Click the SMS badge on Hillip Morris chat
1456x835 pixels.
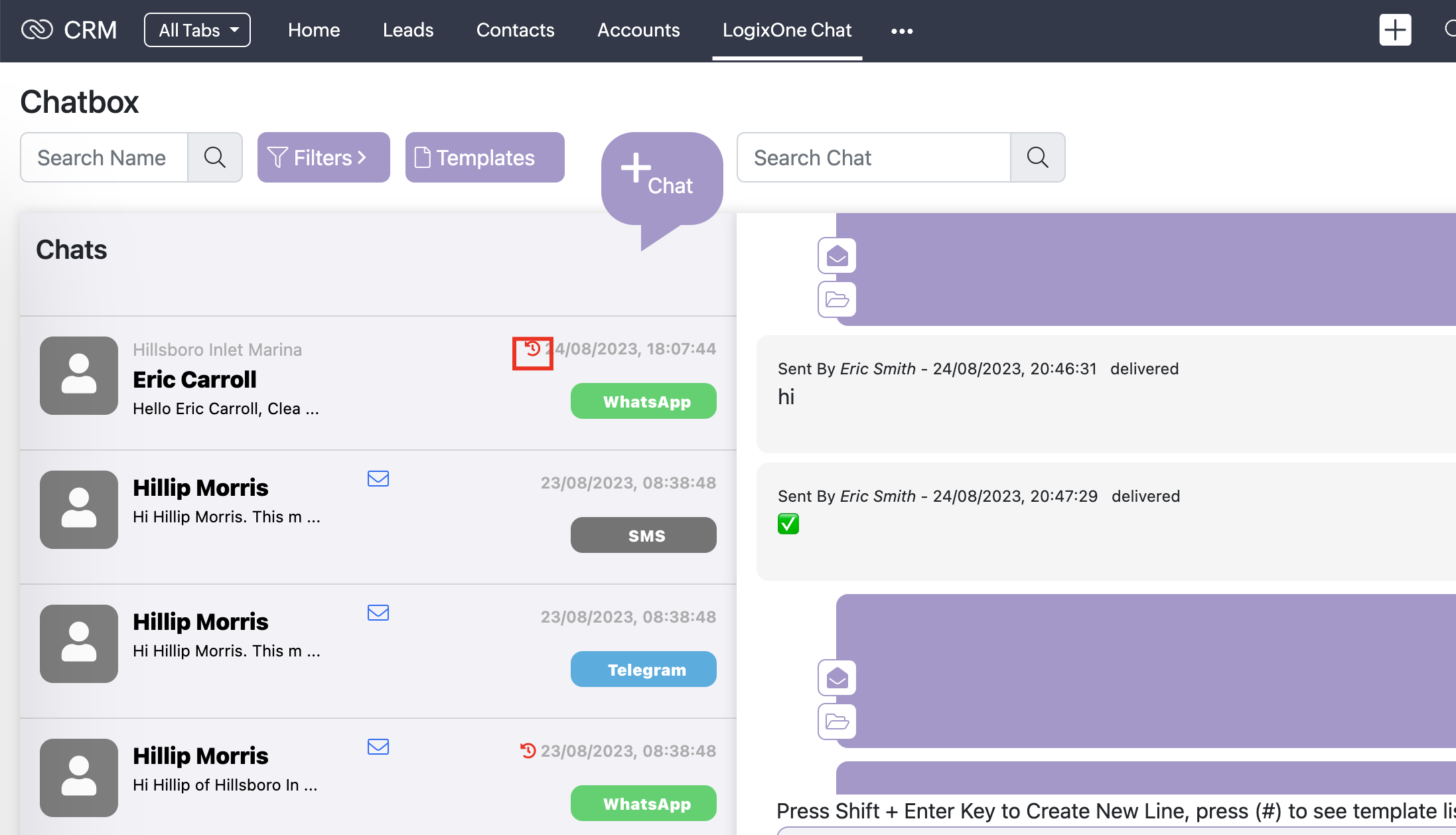pyautogui.click(x=644, y=535)
